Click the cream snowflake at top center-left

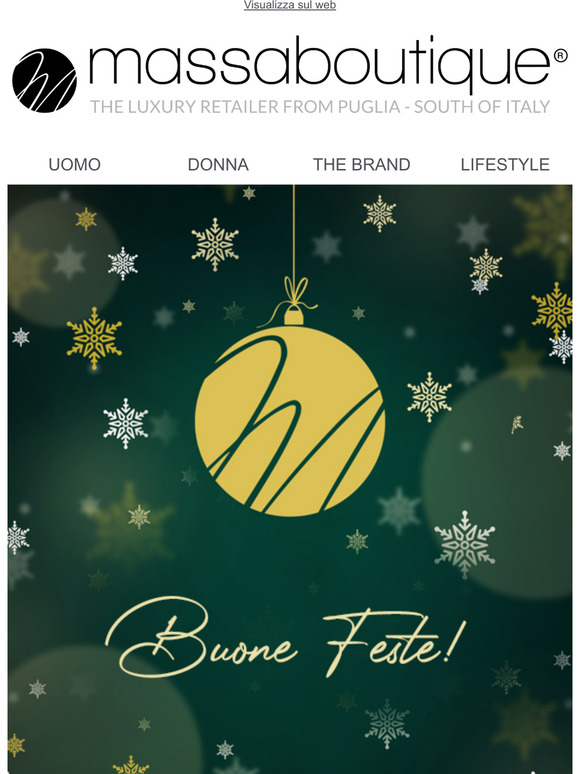tap(215, 244)
